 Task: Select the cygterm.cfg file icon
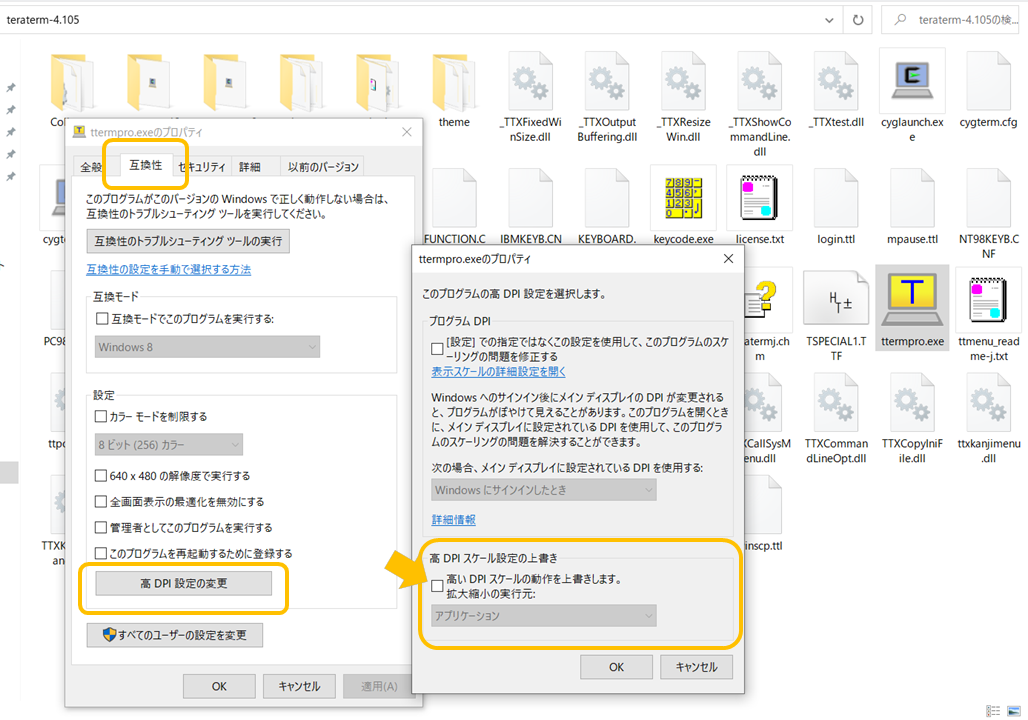989,81
